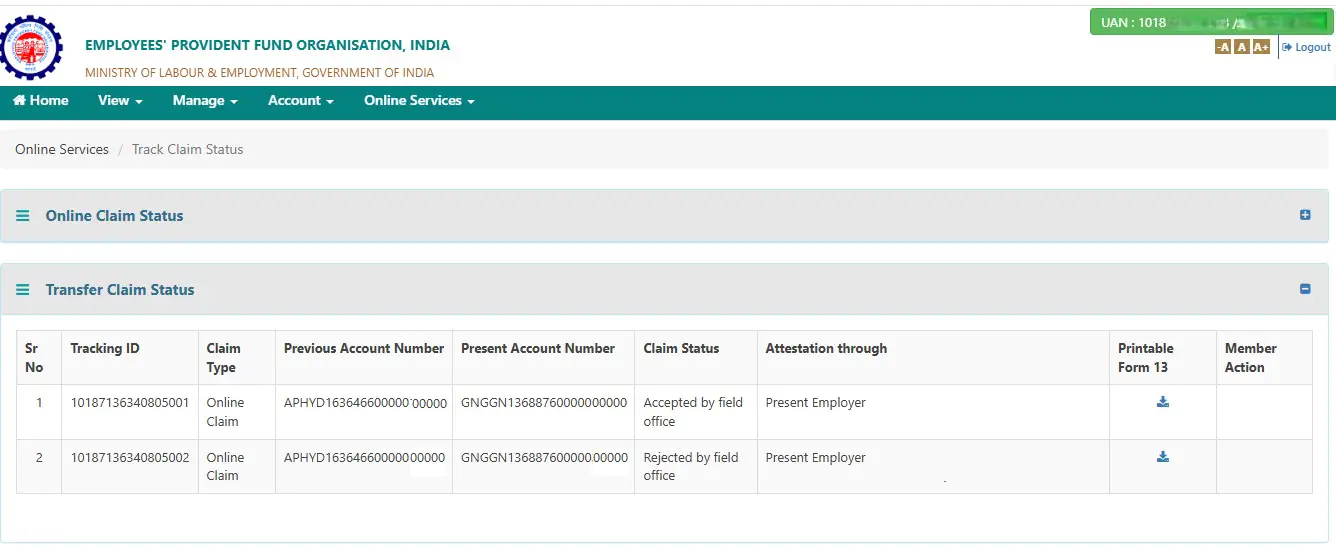Click the EPFO logo emblem
The image size is (1336, 550).
tap(31, 46)
